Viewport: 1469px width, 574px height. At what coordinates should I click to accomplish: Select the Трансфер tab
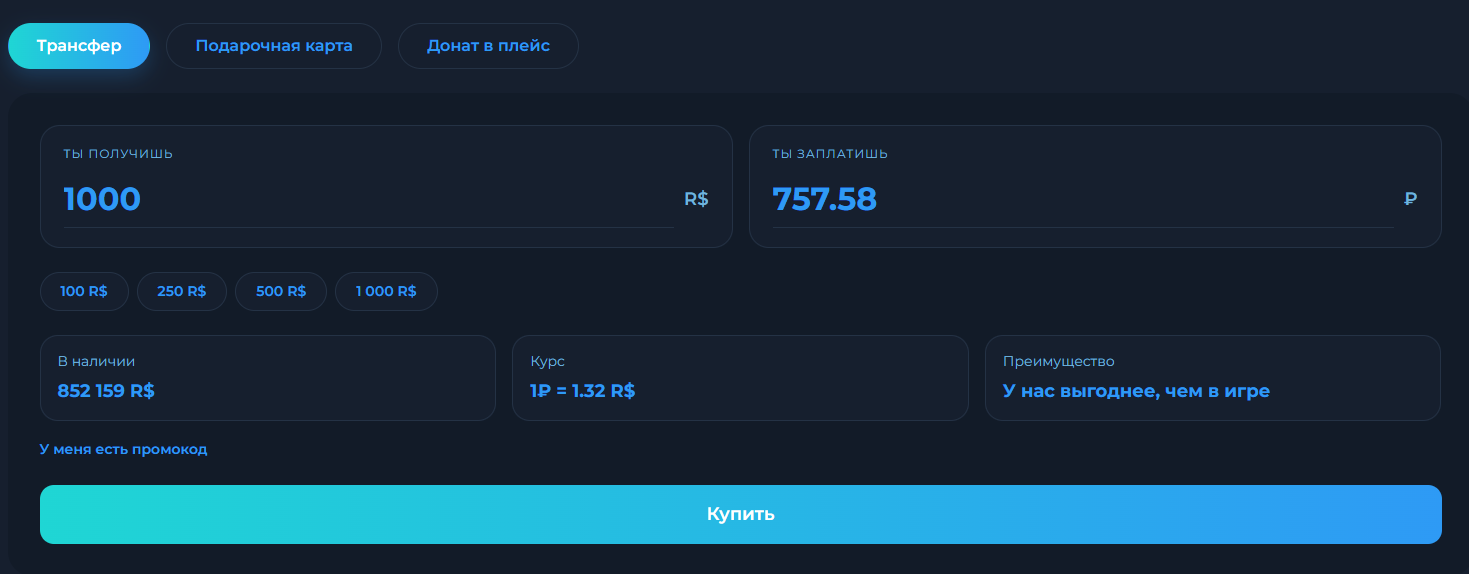[79, 46]
